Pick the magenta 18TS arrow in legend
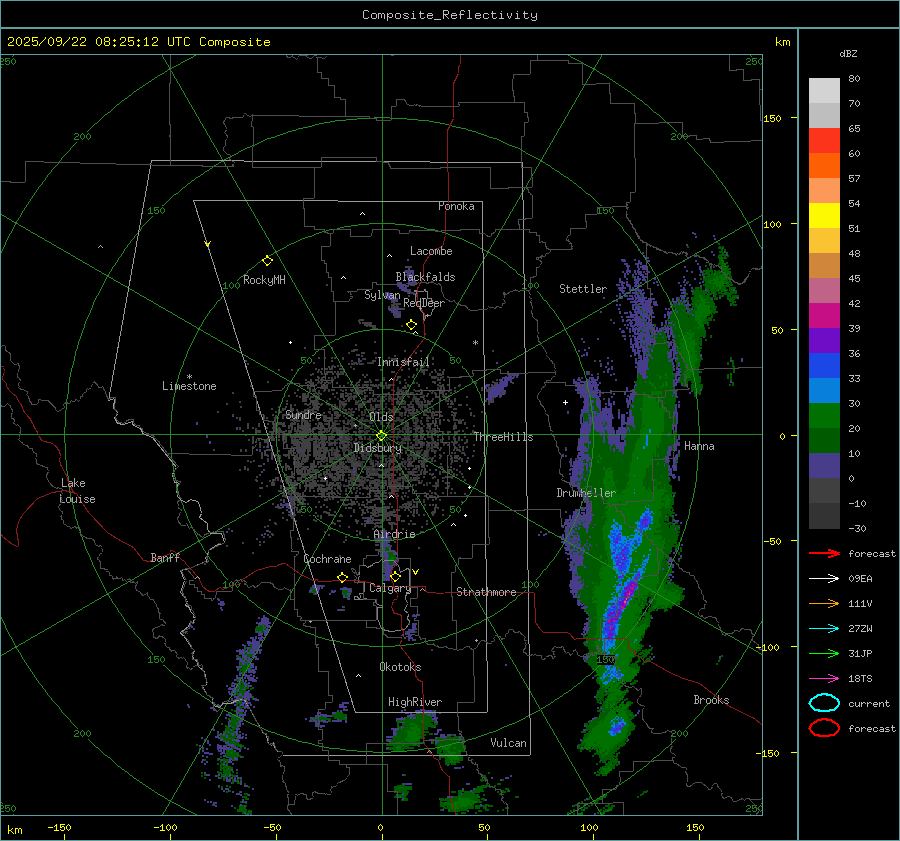900x841 pixels. (x=823, y=678)
